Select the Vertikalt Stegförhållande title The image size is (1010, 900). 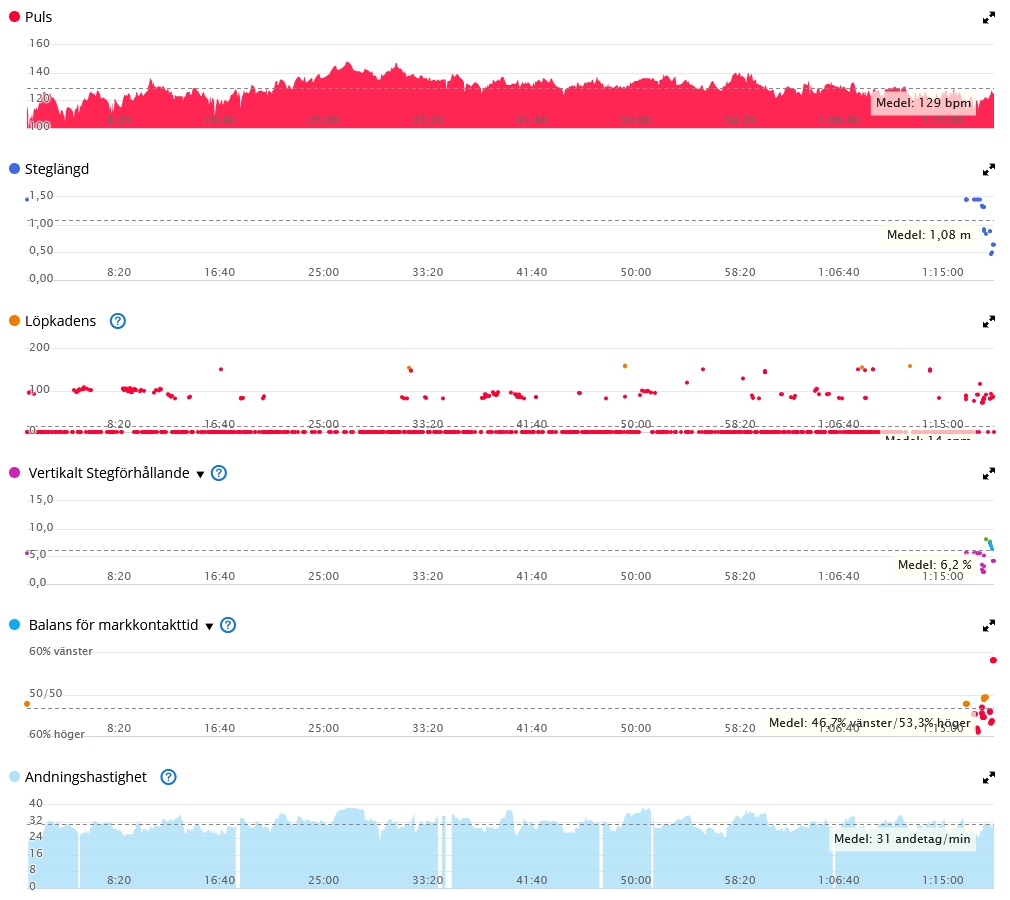[x=109, y=473]
